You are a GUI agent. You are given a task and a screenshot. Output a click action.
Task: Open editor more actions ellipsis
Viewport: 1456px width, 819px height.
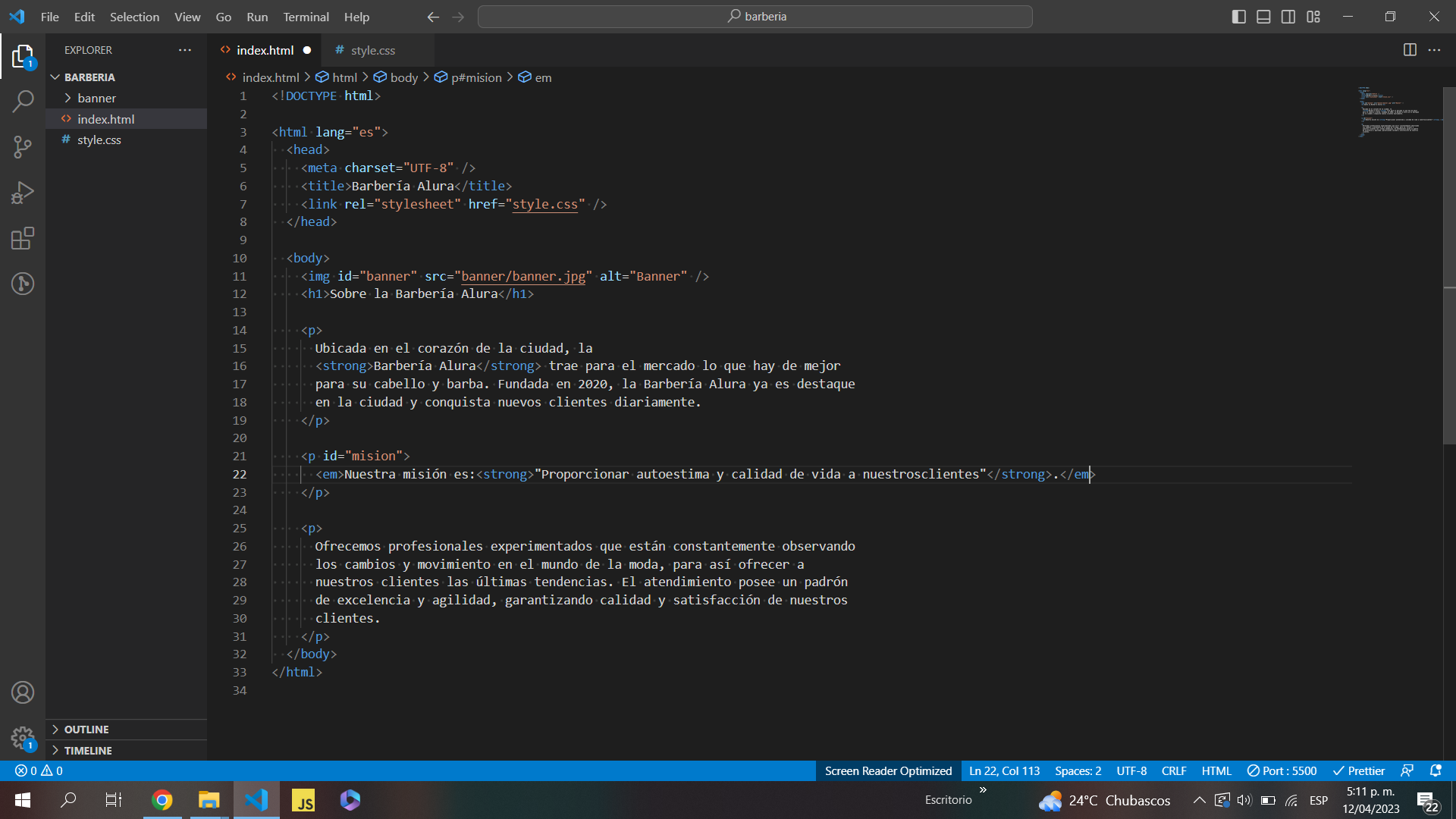coord(1434,50)
